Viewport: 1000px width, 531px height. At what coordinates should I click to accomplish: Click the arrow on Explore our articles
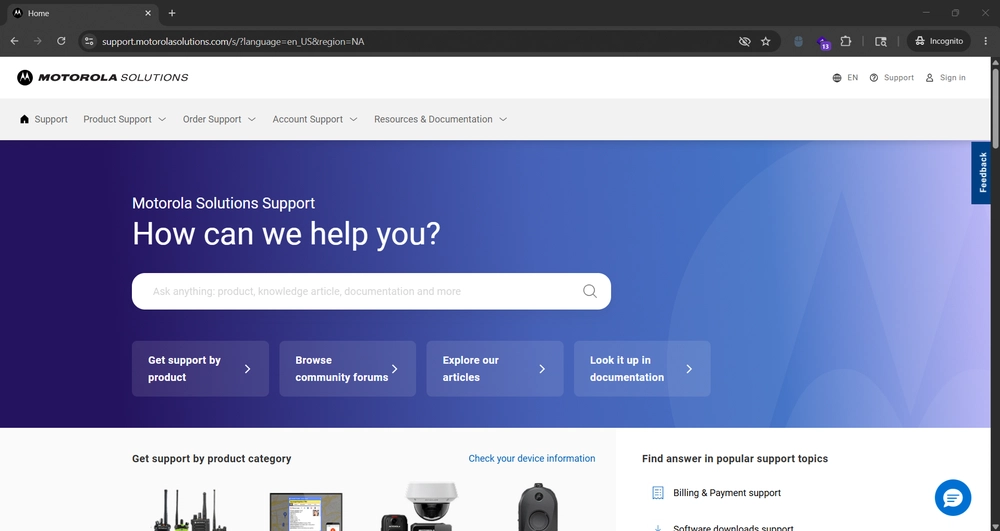542,368
